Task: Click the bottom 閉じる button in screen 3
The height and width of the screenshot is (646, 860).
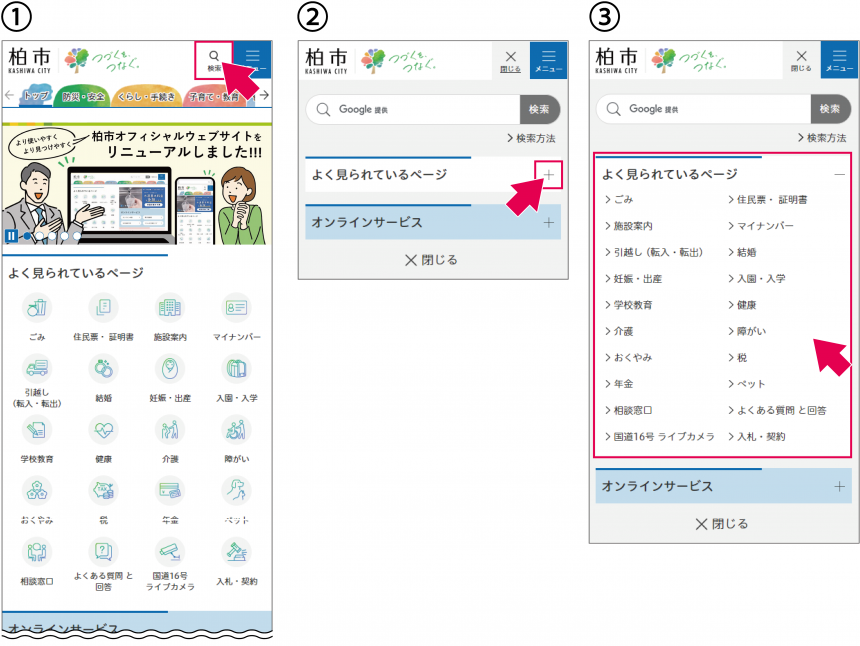Action: (x=722, y=524)
